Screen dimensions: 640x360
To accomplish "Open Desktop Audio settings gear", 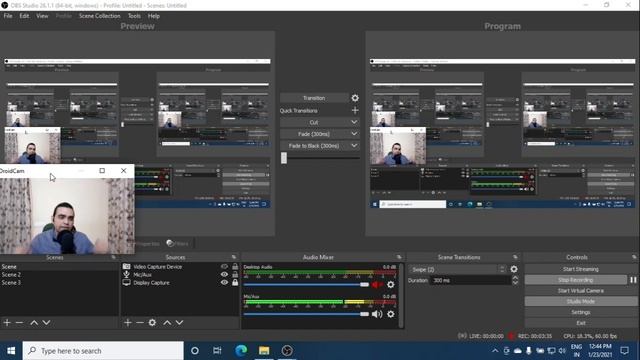I will click(x=391, y=284).
